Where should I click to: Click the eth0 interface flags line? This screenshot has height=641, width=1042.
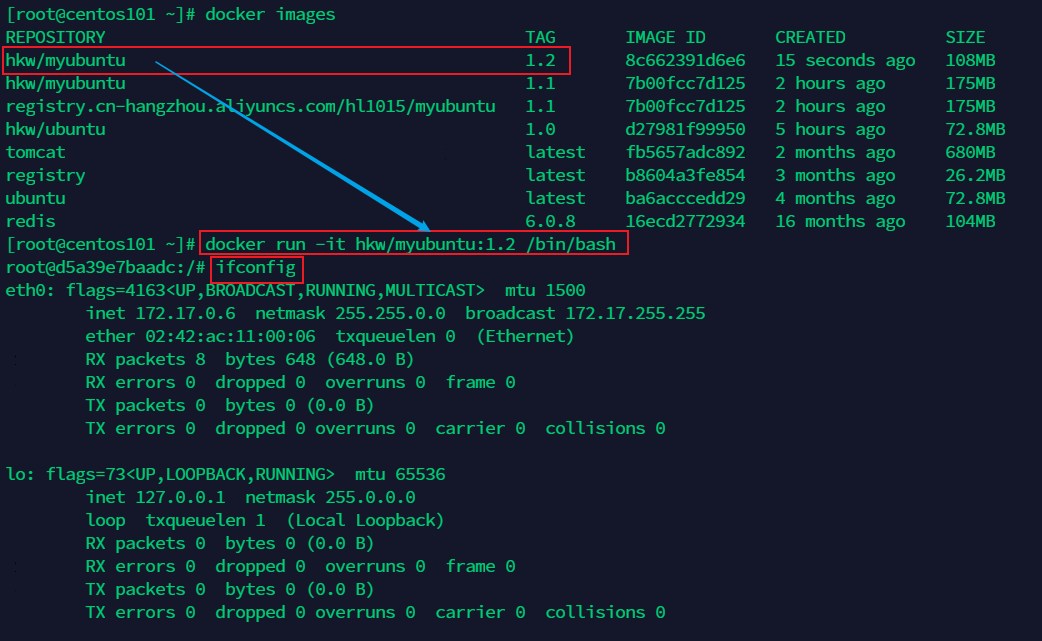tap(295, 290)
